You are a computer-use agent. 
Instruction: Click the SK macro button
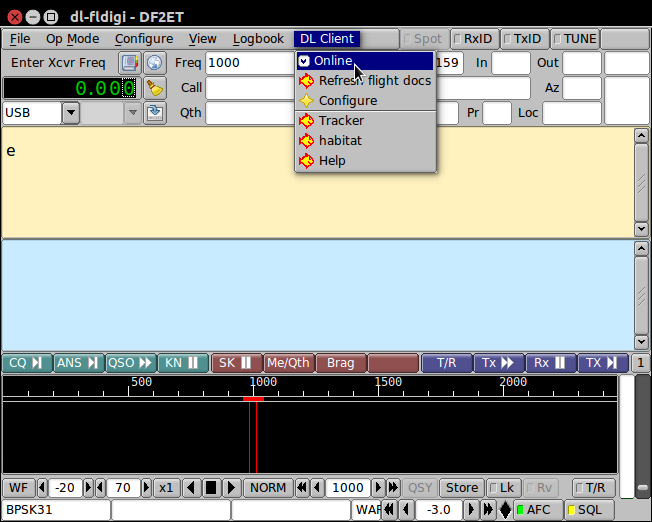coord(237,363)
